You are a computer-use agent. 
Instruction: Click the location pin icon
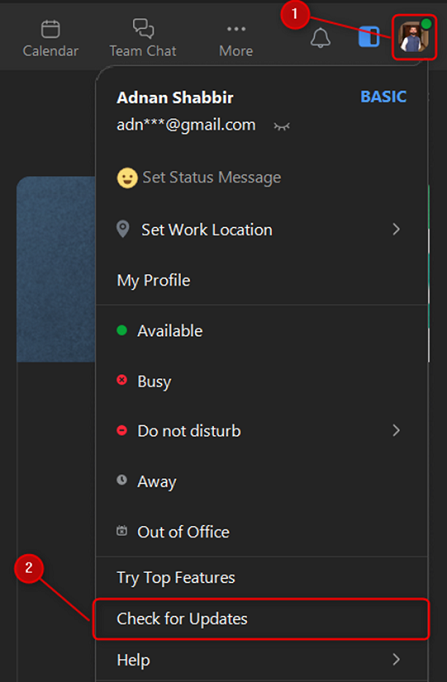click(123, 229)
